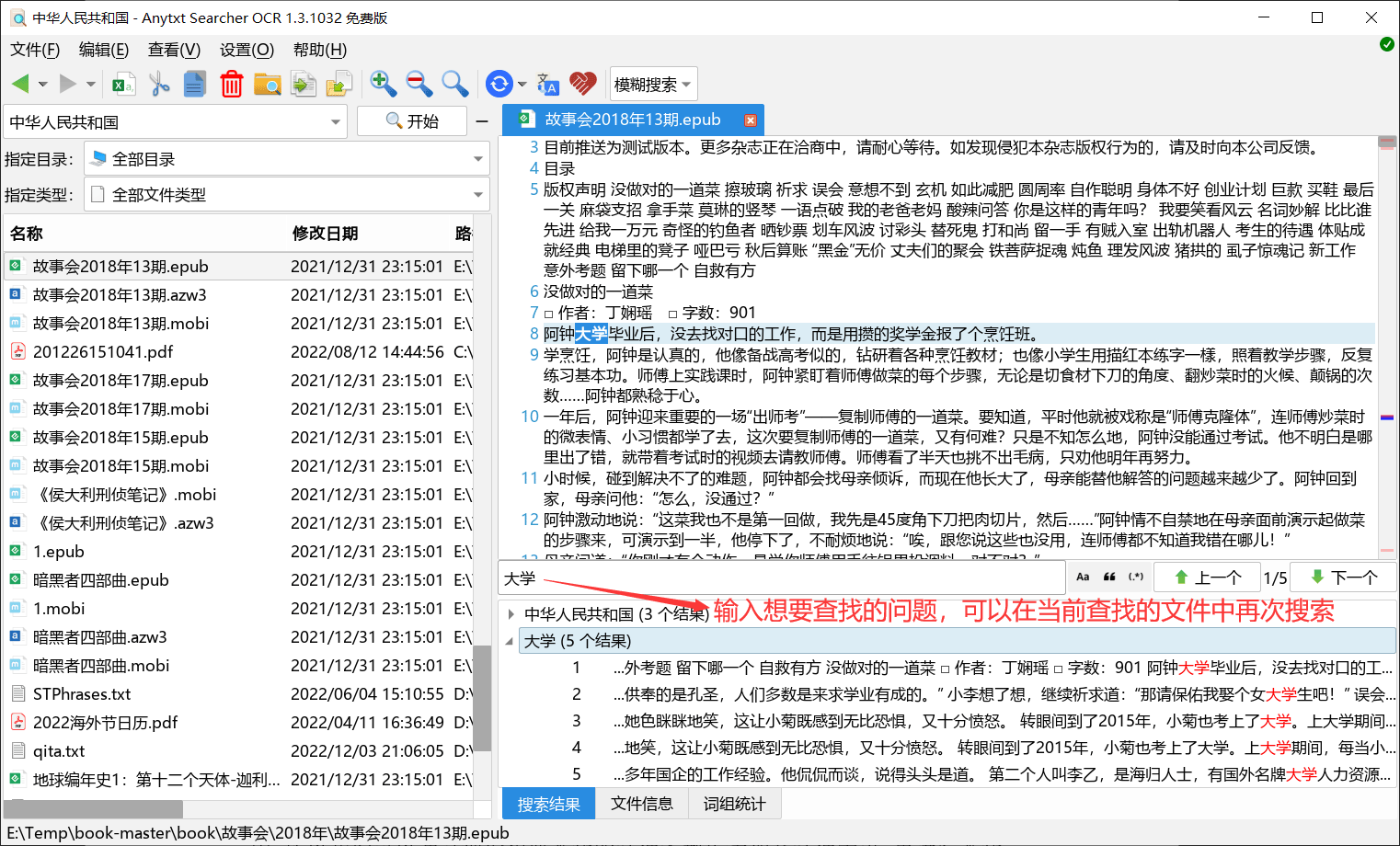Click the translate language icon
Screen dimensions: 1400x846
[547, 85]
